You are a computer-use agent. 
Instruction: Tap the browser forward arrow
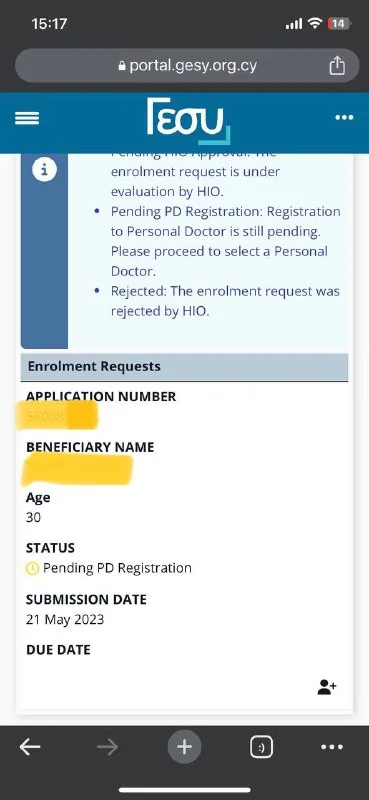[107, 747]
